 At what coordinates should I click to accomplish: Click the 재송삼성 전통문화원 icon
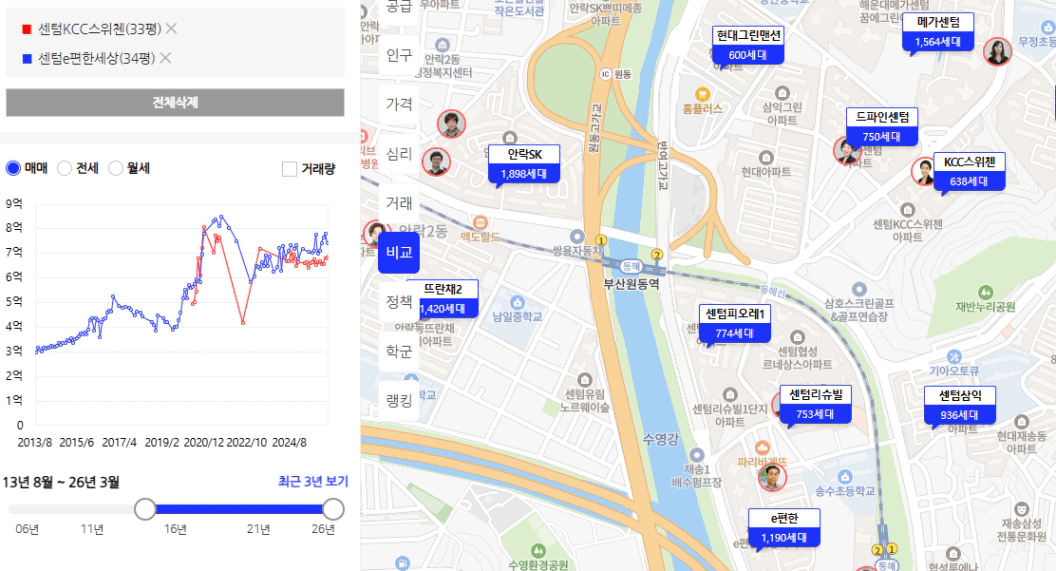click(1022, 508)
